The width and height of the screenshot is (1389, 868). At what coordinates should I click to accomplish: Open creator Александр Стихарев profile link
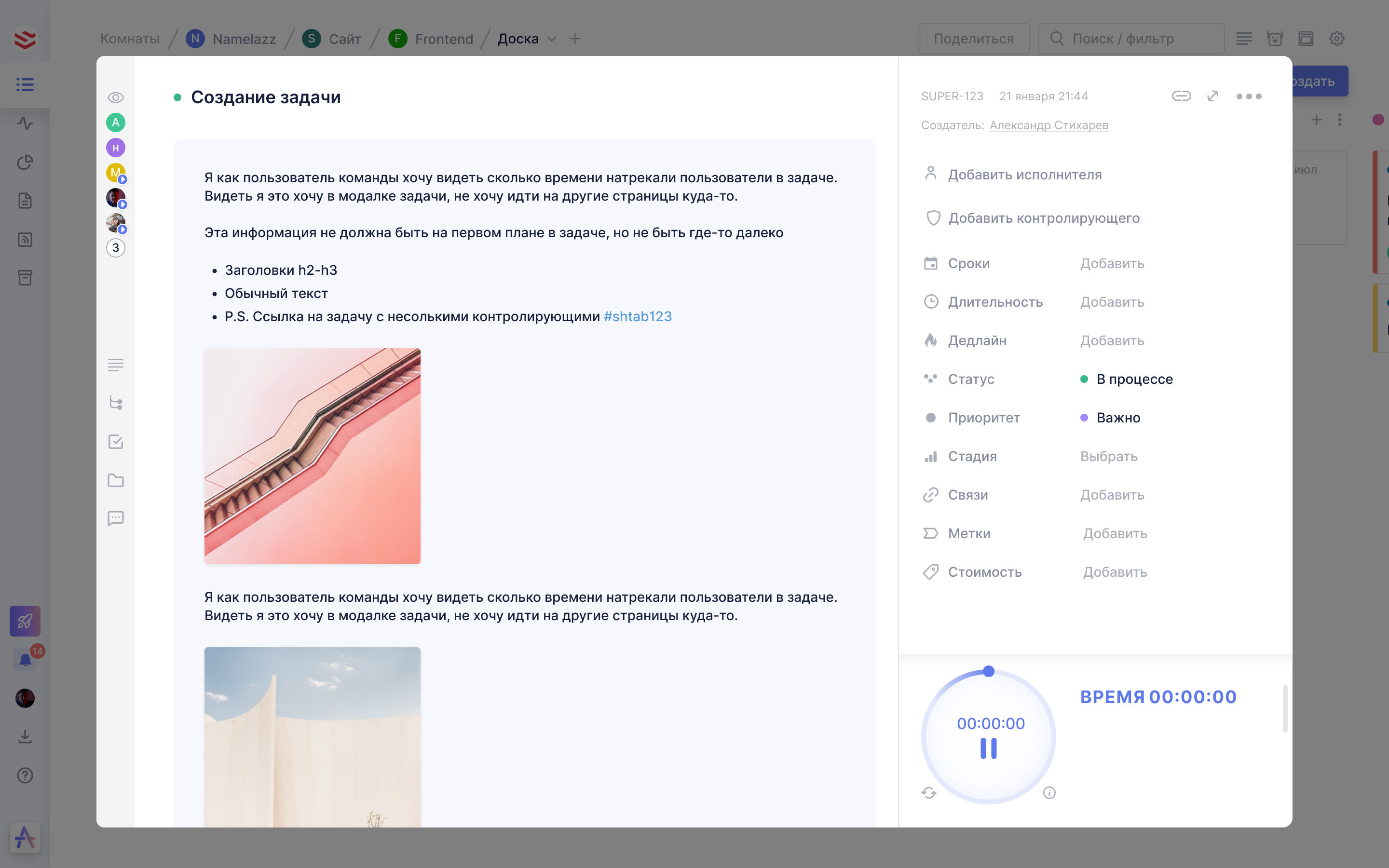point(1049,125)
